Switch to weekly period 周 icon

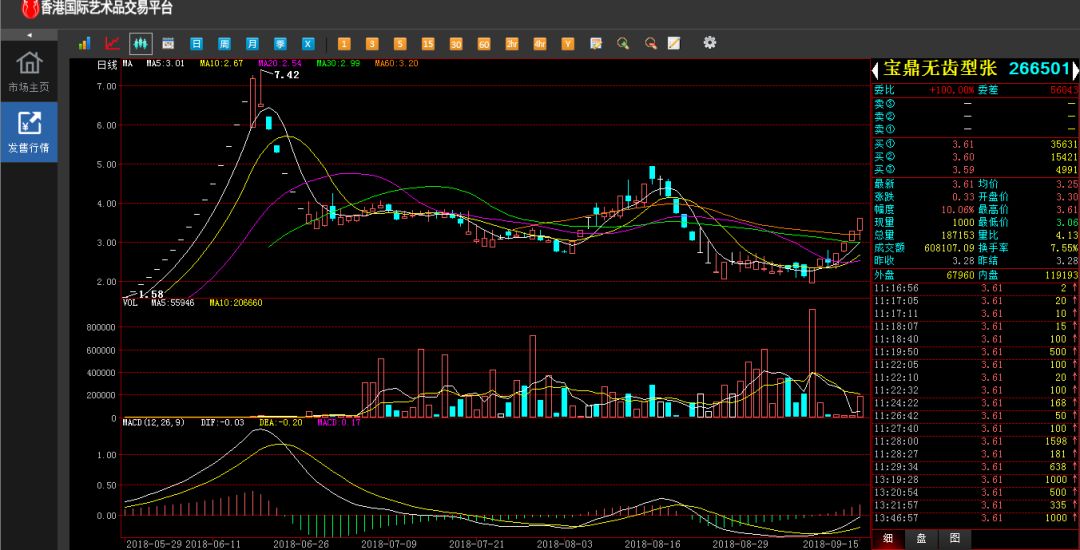tap(224, 43)
